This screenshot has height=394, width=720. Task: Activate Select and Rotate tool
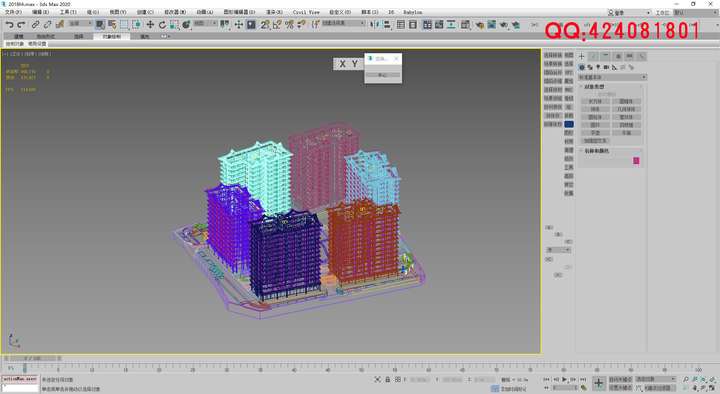(163, 24)
